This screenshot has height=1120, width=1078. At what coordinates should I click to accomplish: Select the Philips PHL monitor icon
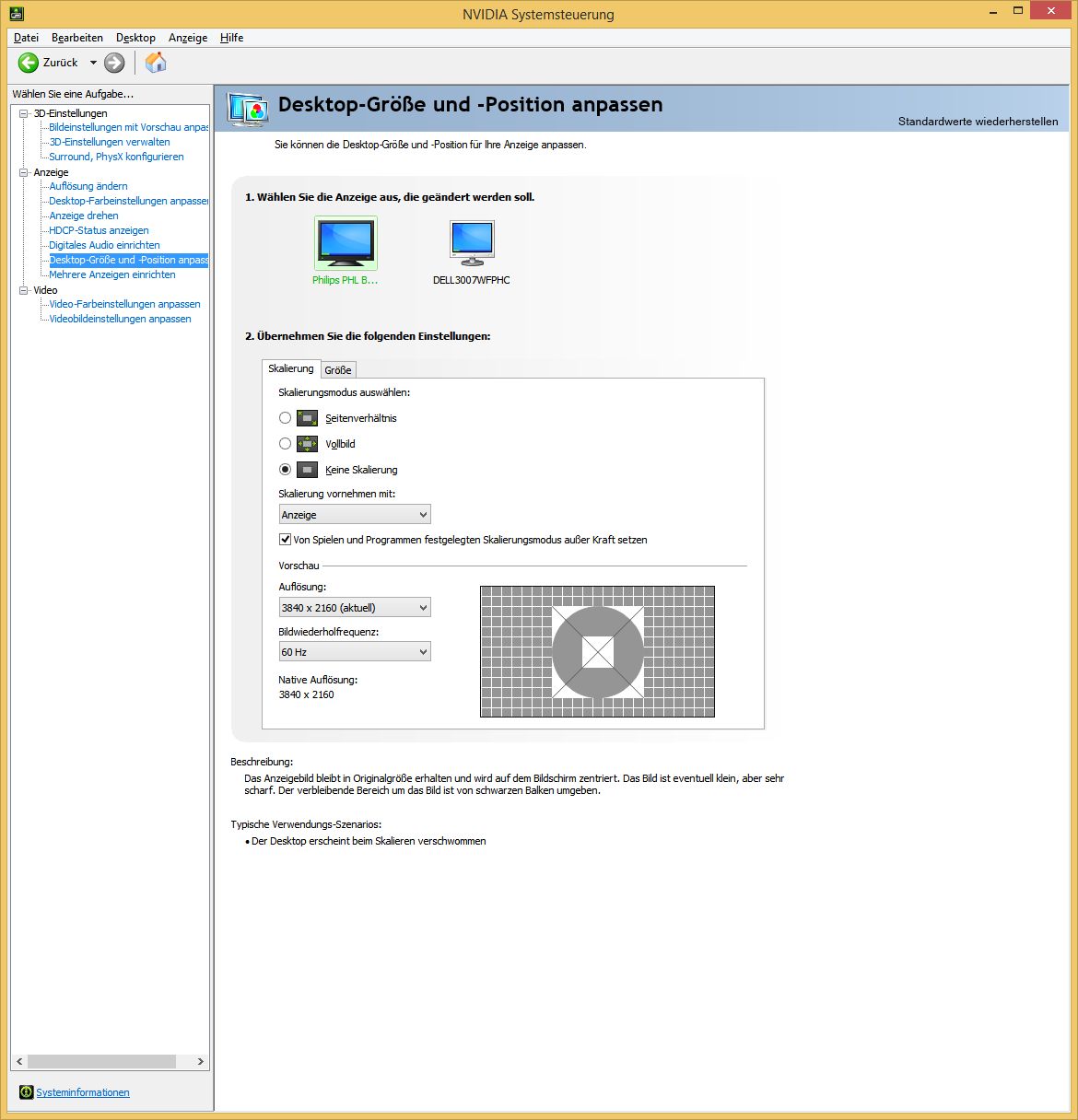point(346,243)
